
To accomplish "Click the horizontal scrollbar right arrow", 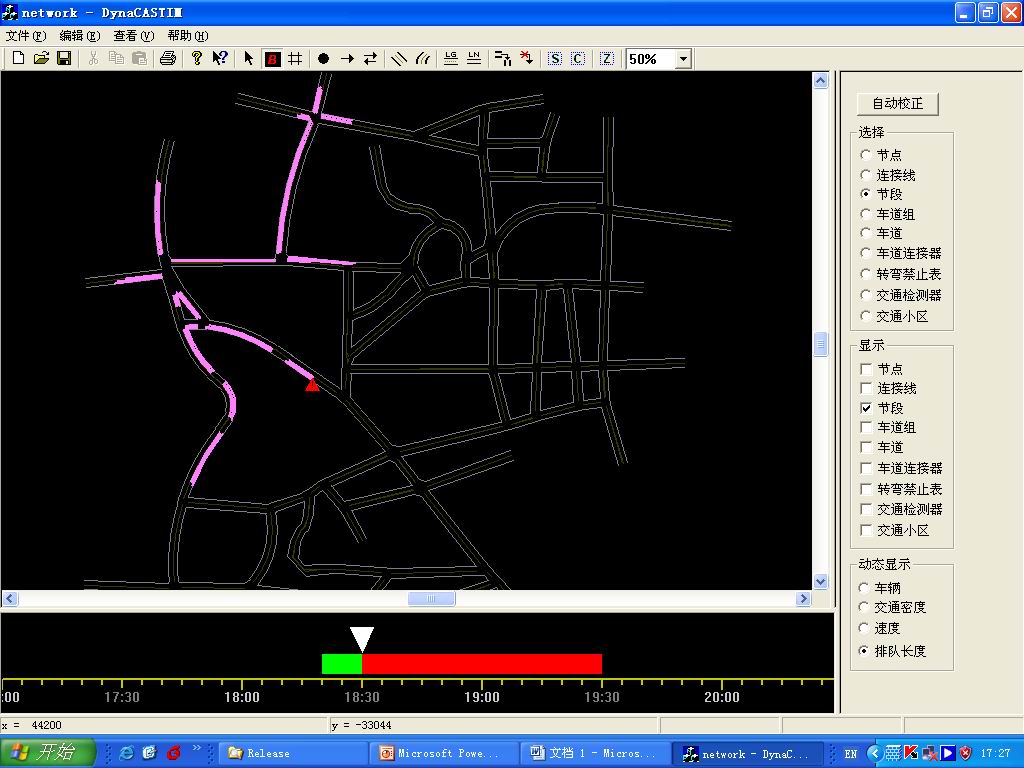I will tap(803, 599).
